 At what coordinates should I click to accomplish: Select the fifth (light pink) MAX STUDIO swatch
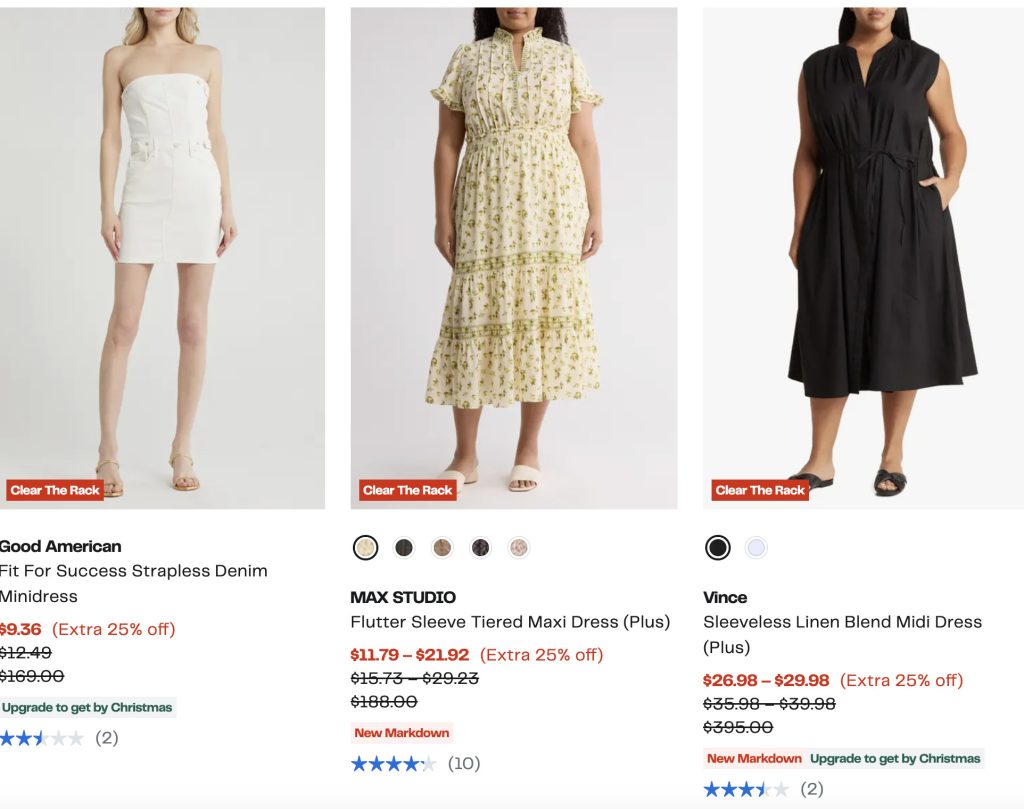(x=518, y=548)
